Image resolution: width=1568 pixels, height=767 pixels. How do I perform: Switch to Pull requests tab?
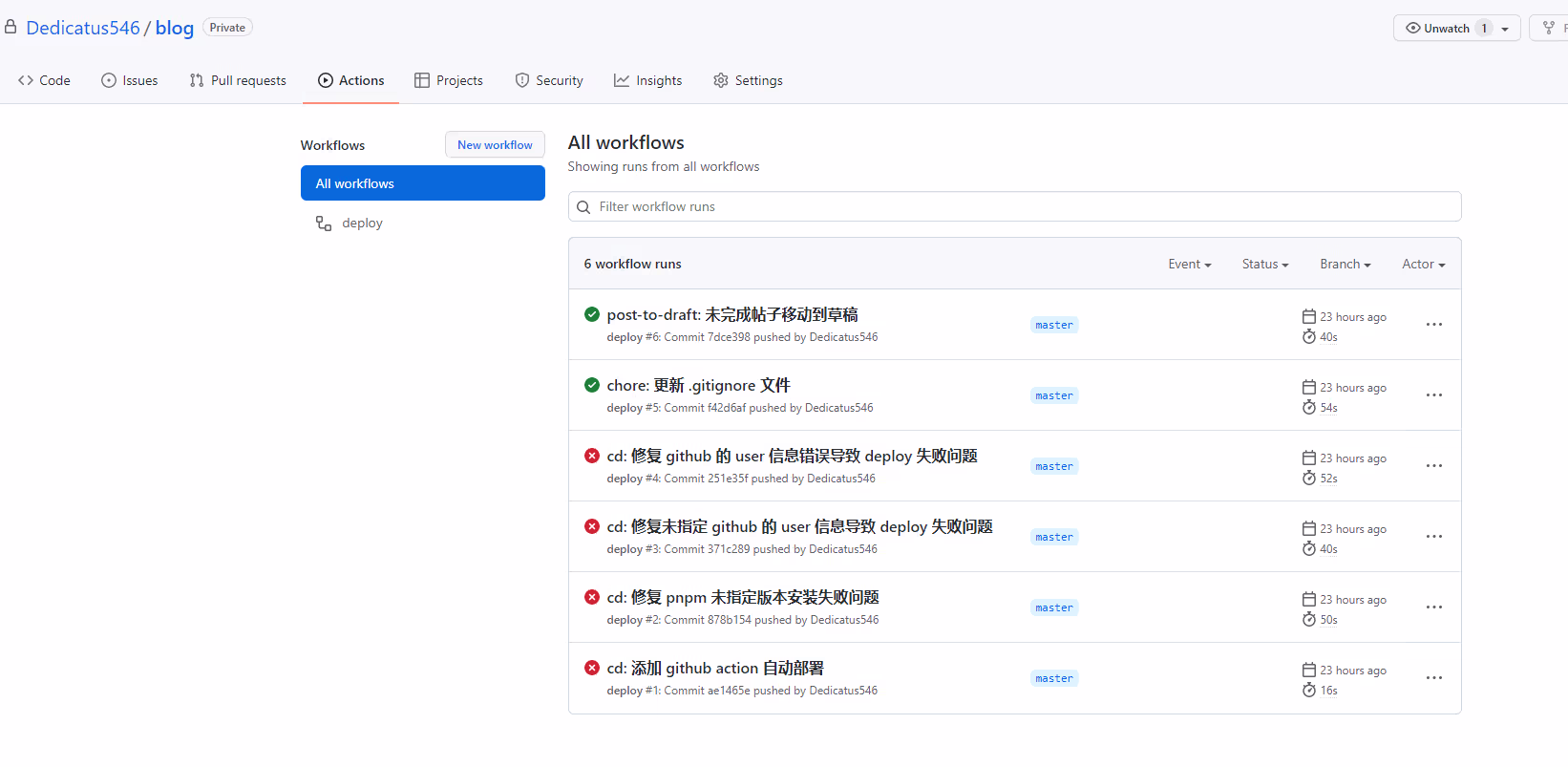pos(238,80)
